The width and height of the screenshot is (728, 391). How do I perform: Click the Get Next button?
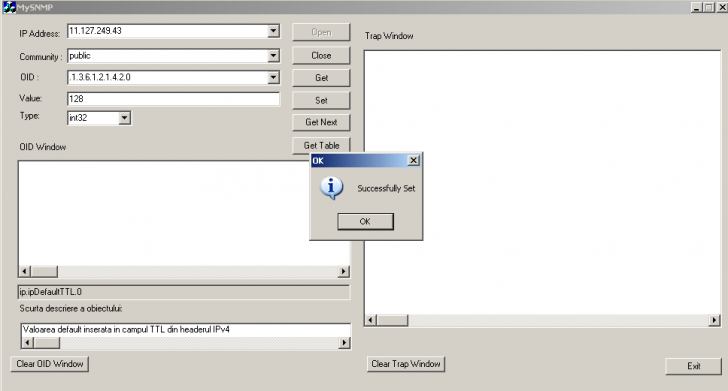coord(321,122)
